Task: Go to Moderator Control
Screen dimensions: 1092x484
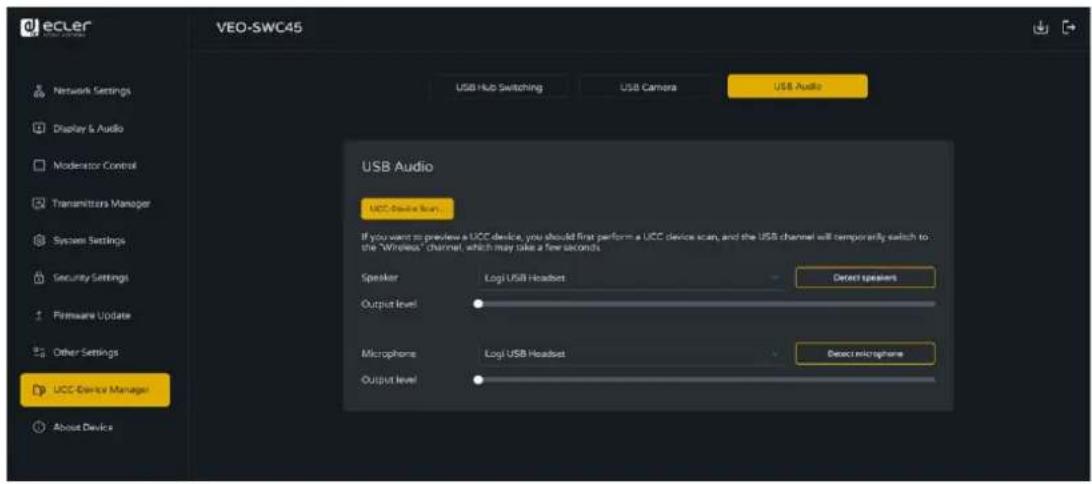Action: click(95, 166)
